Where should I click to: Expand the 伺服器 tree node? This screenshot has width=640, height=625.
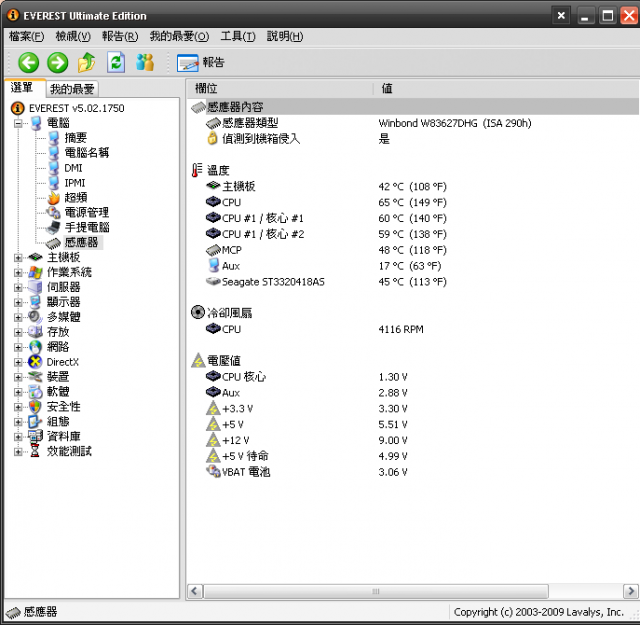click(18, 287)
